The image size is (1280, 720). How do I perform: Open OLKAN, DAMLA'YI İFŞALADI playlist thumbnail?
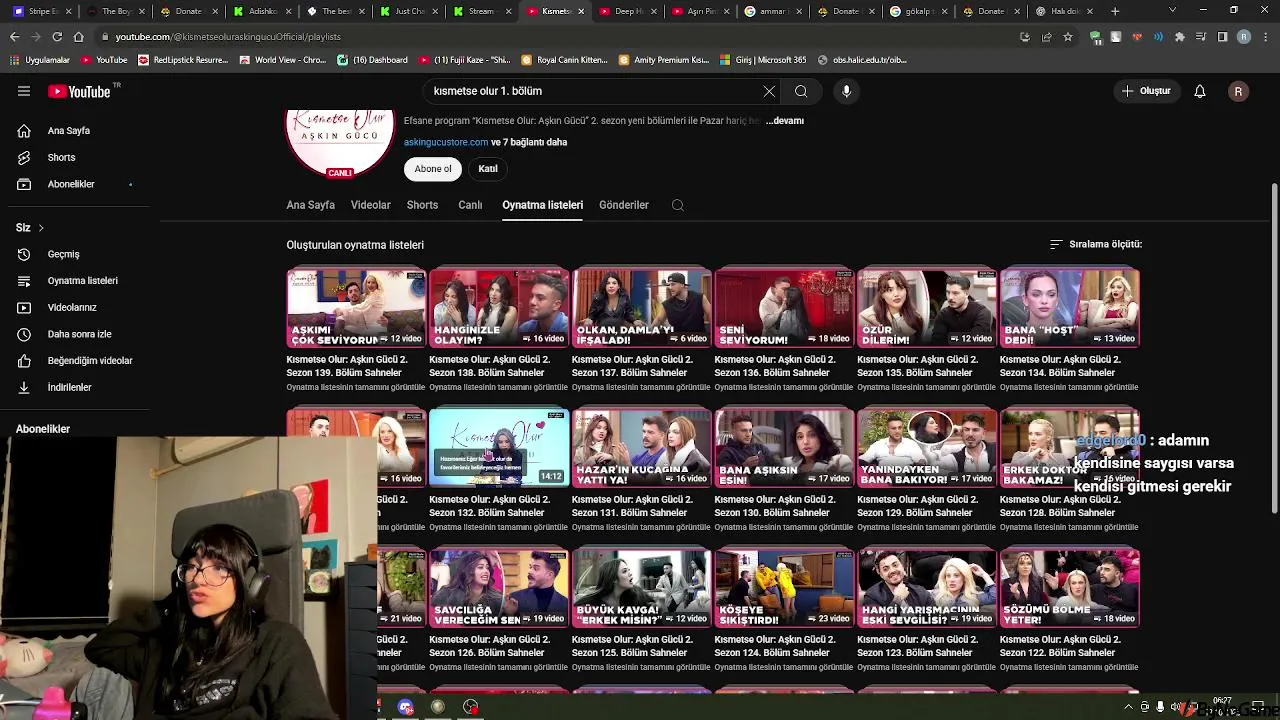tap(642, 308)
